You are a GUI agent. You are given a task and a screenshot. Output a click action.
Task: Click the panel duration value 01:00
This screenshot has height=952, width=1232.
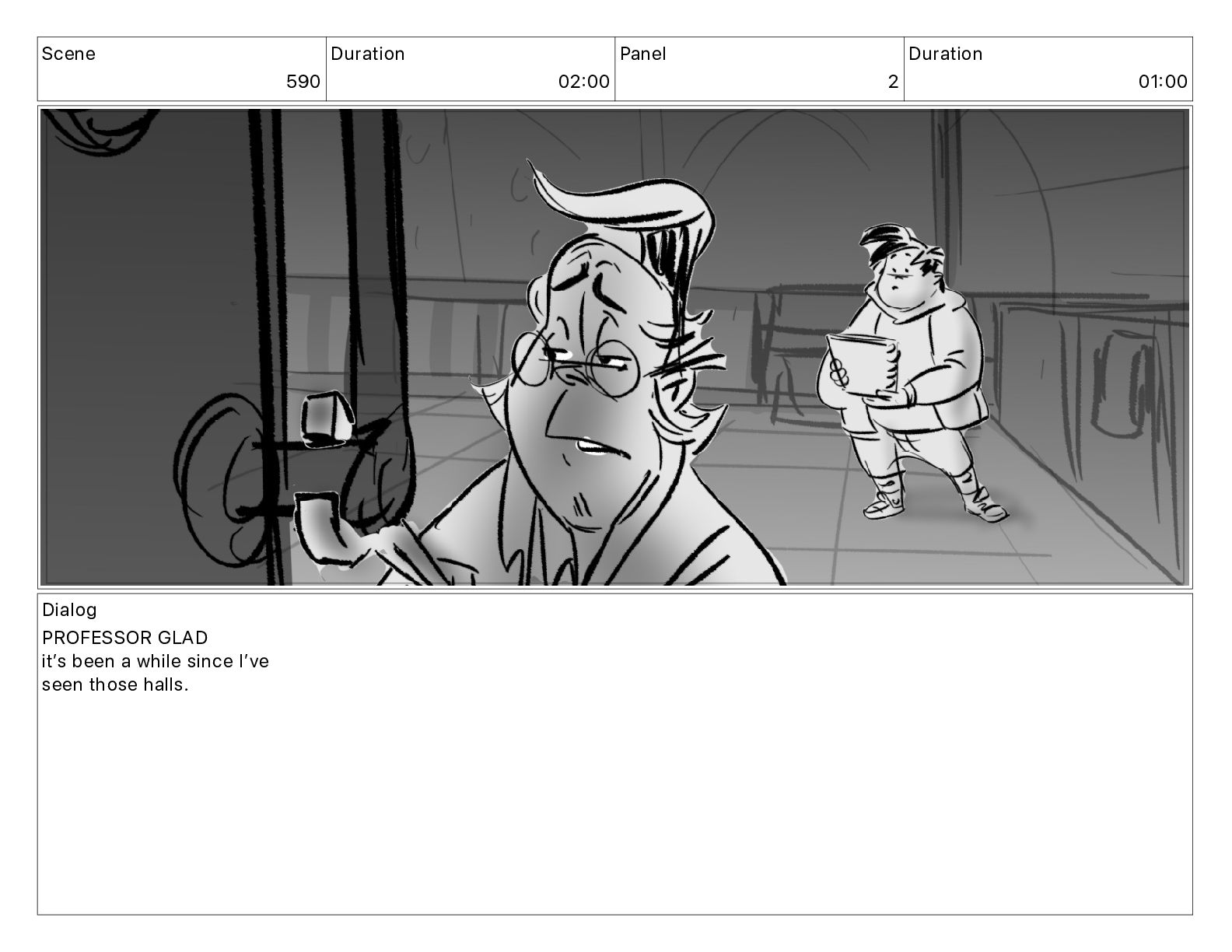tap(1163, 82)
